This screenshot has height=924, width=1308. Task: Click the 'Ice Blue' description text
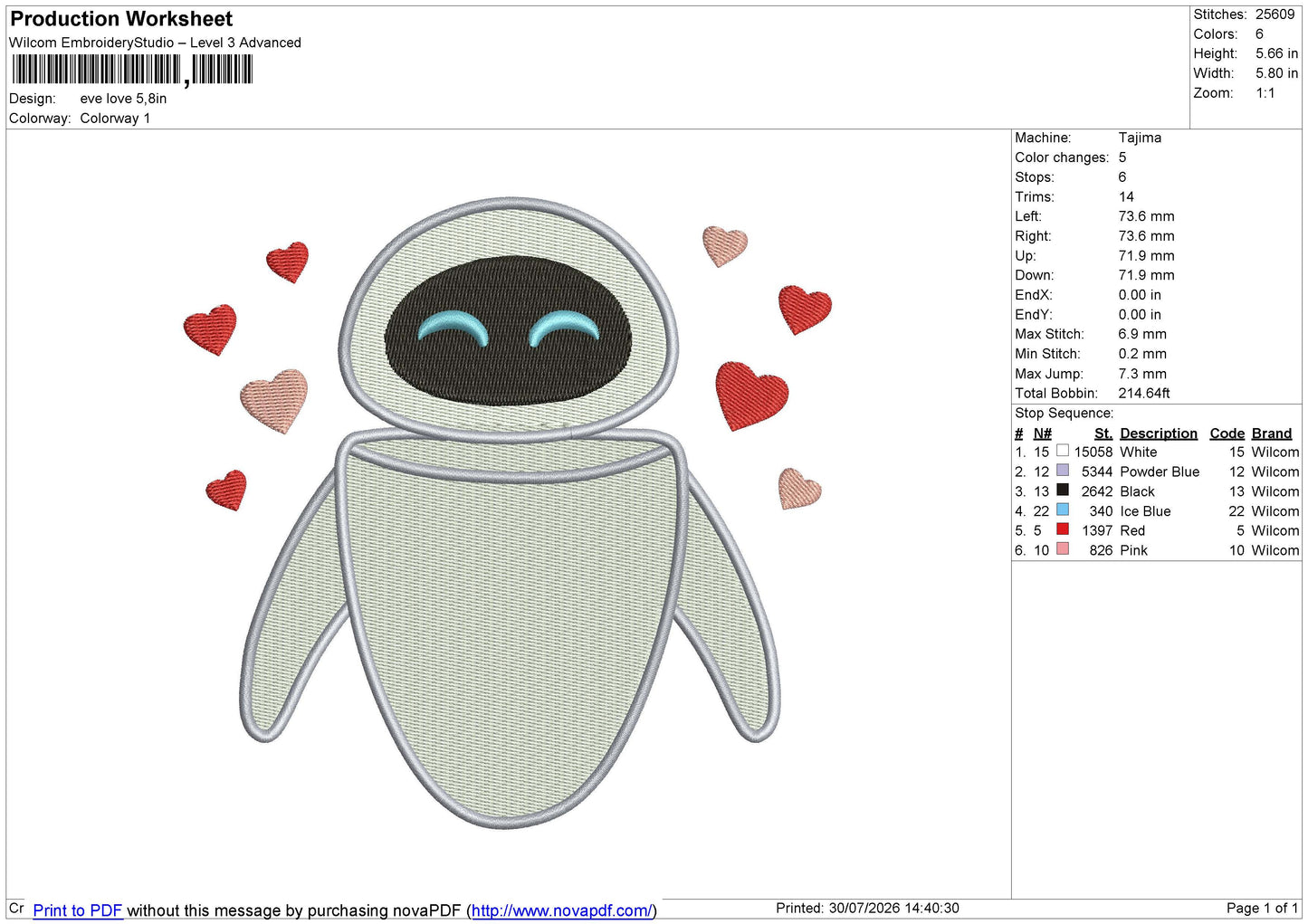[x=1145, y=511]
